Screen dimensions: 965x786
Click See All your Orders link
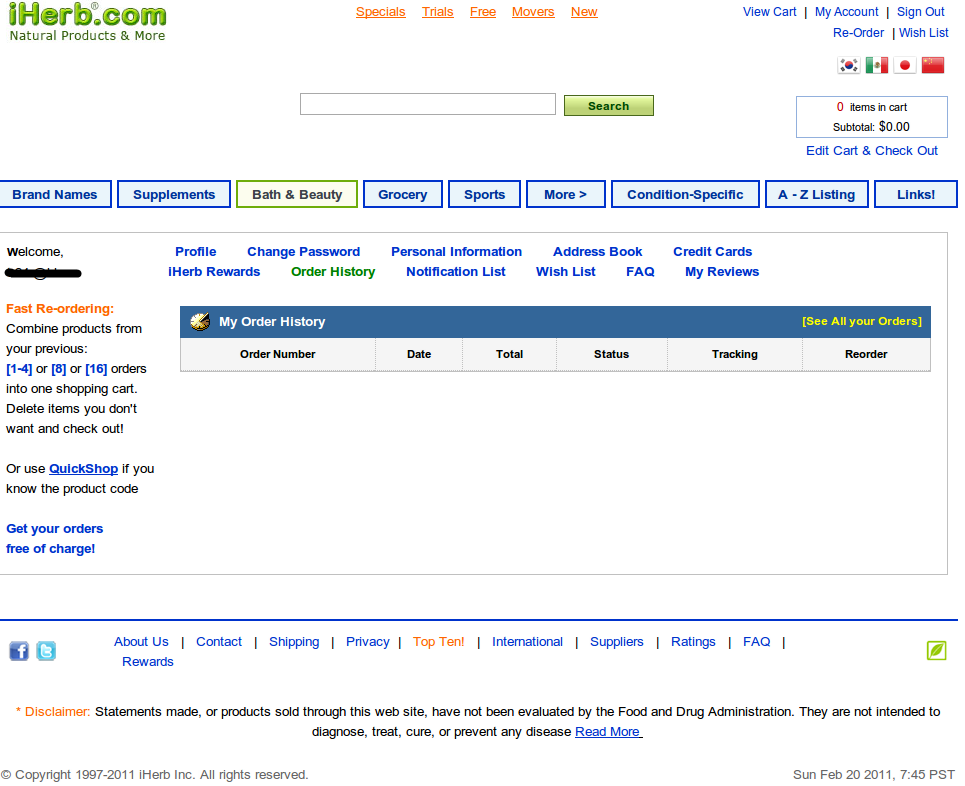(x=862, y=321)
